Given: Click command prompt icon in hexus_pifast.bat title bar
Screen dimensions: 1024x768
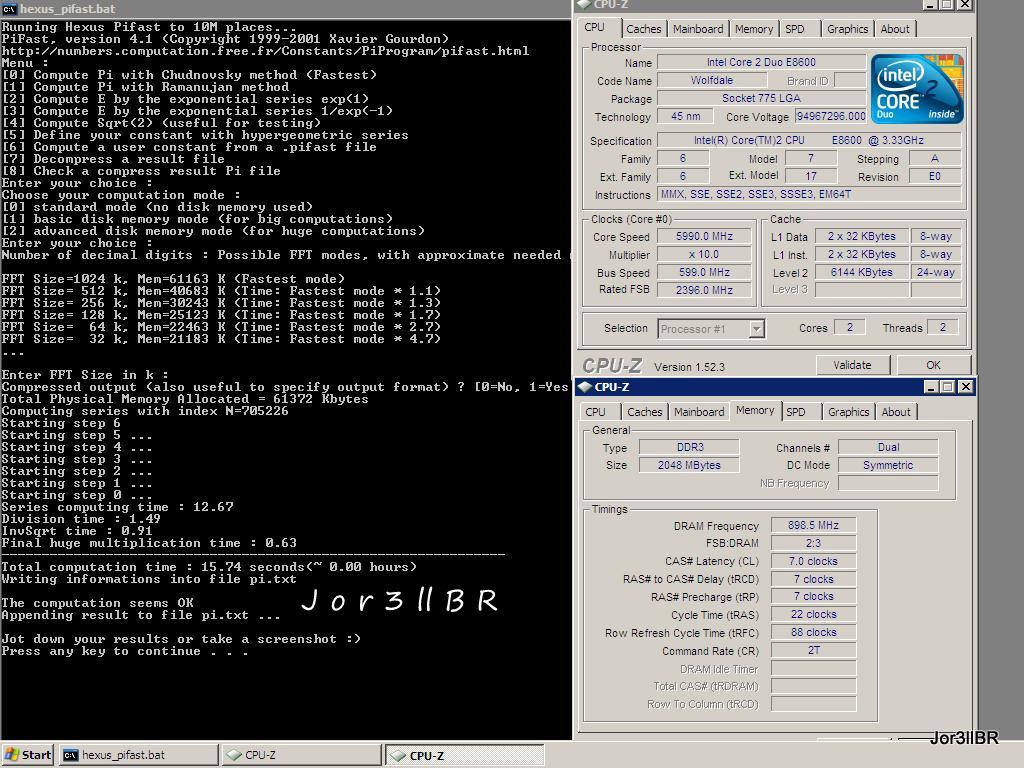Looking at the screenshot, I should 9,8.
